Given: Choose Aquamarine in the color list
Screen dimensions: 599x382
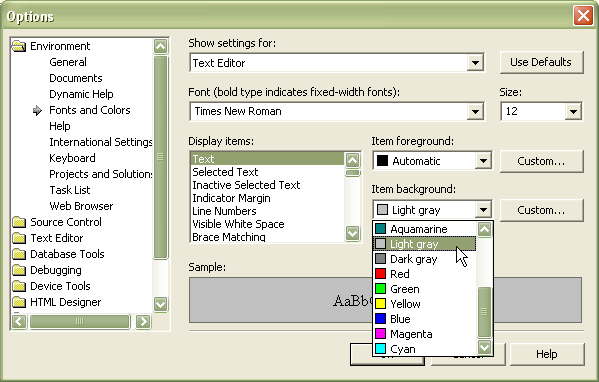Looking at the screenshot, I should click(425, 229).
